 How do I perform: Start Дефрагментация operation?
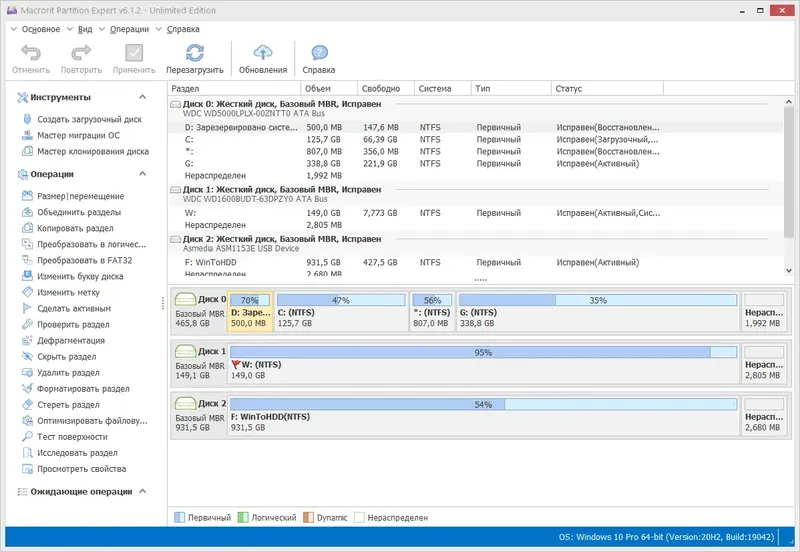click(71, 340)
